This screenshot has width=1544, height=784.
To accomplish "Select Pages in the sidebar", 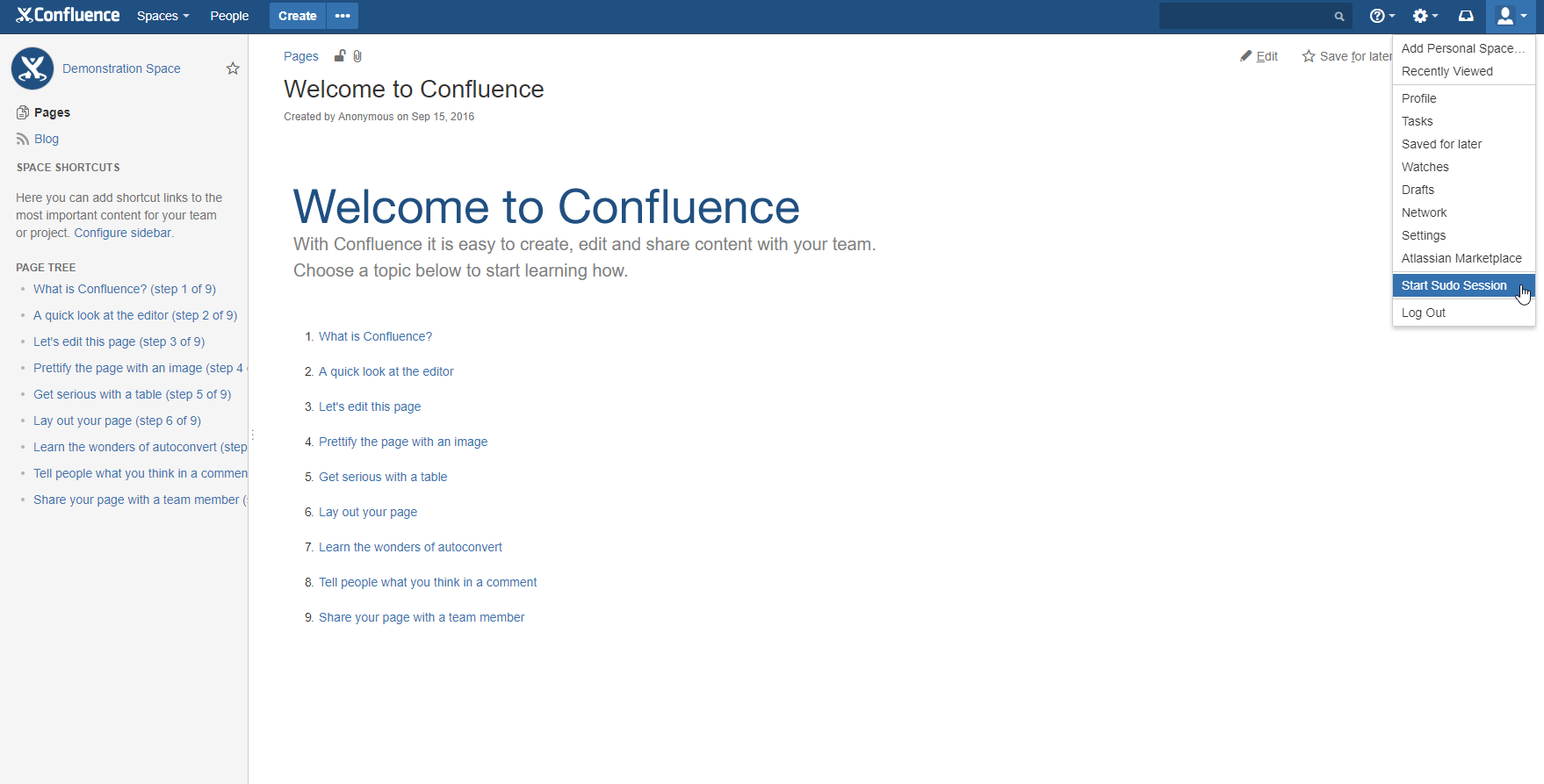I will click(52, 112).
